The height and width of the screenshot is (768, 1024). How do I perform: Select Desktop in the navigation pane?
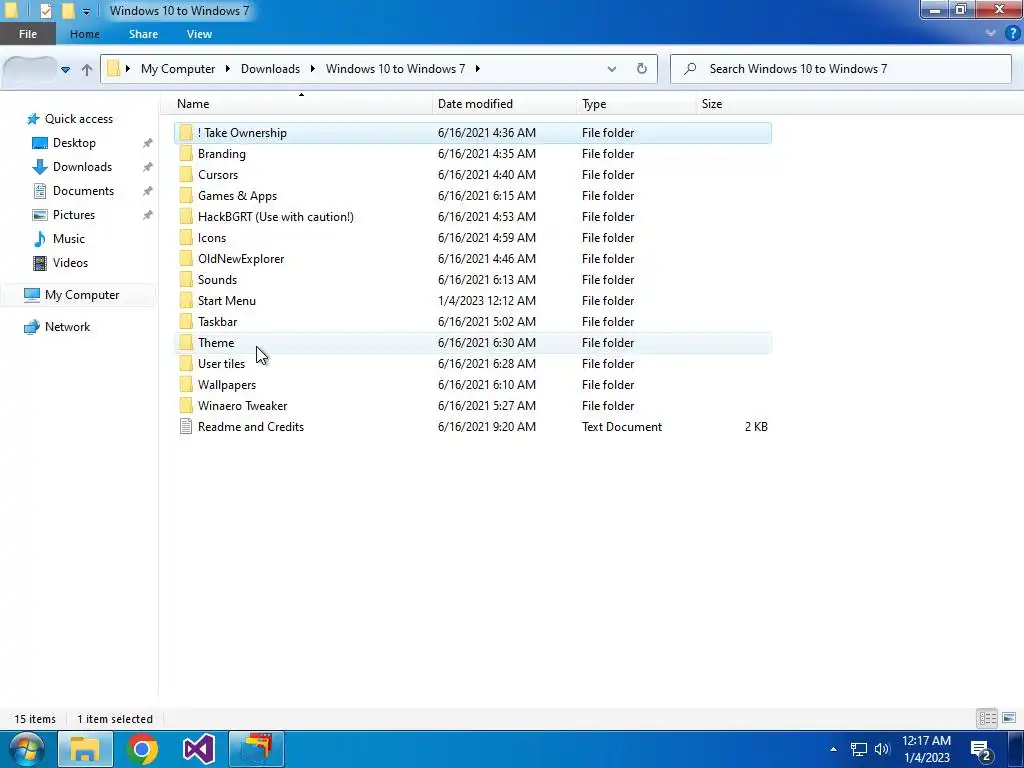(x=74, y=143)
